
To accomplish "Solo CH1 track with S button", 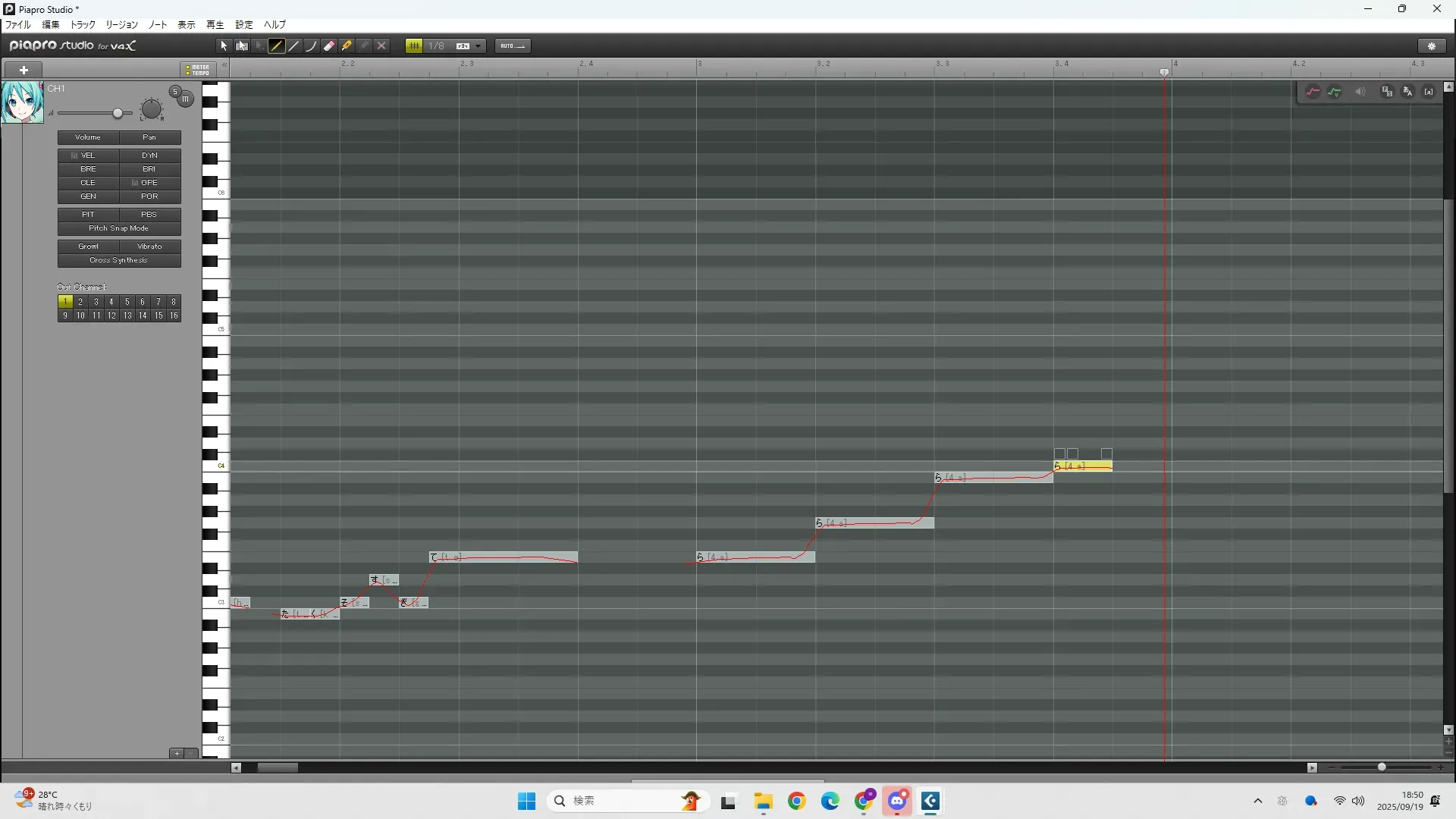I will pyautogui.click(x=175, y=92).
